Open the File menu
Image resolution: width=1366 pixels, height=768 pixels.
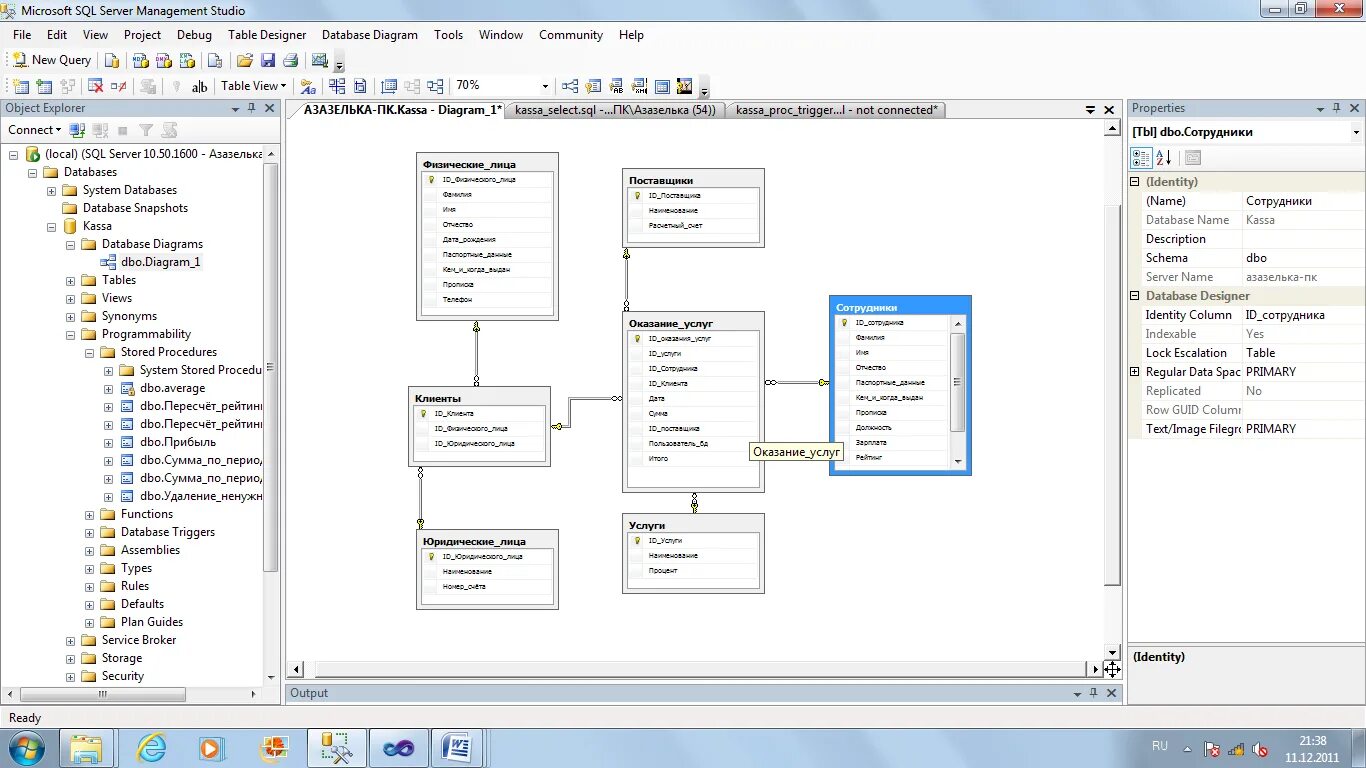click(x=22, y=34)
